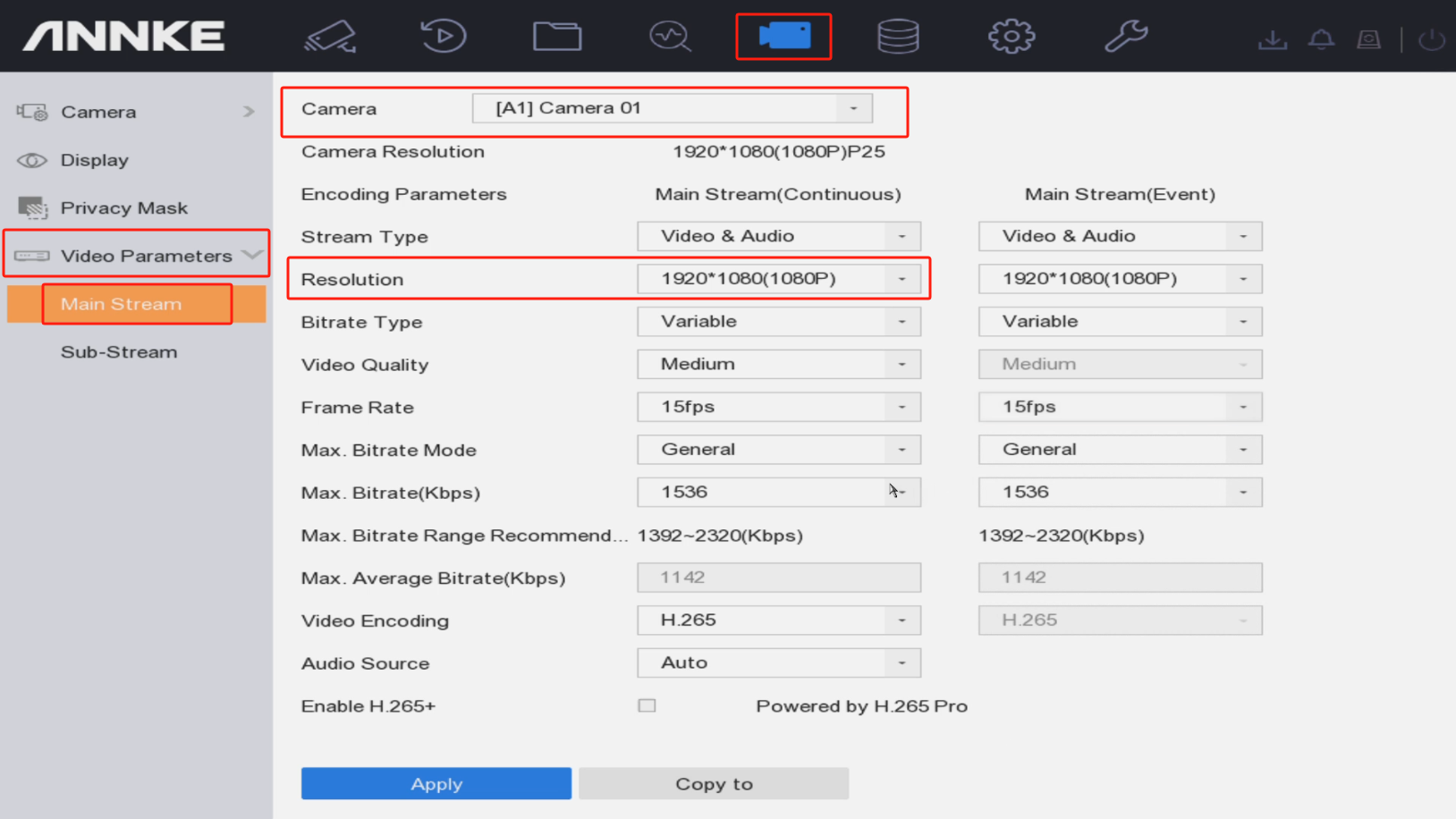Open the Smart Analysis search icon
This screenshot has height=819, width=1456.
pos(670,37)
